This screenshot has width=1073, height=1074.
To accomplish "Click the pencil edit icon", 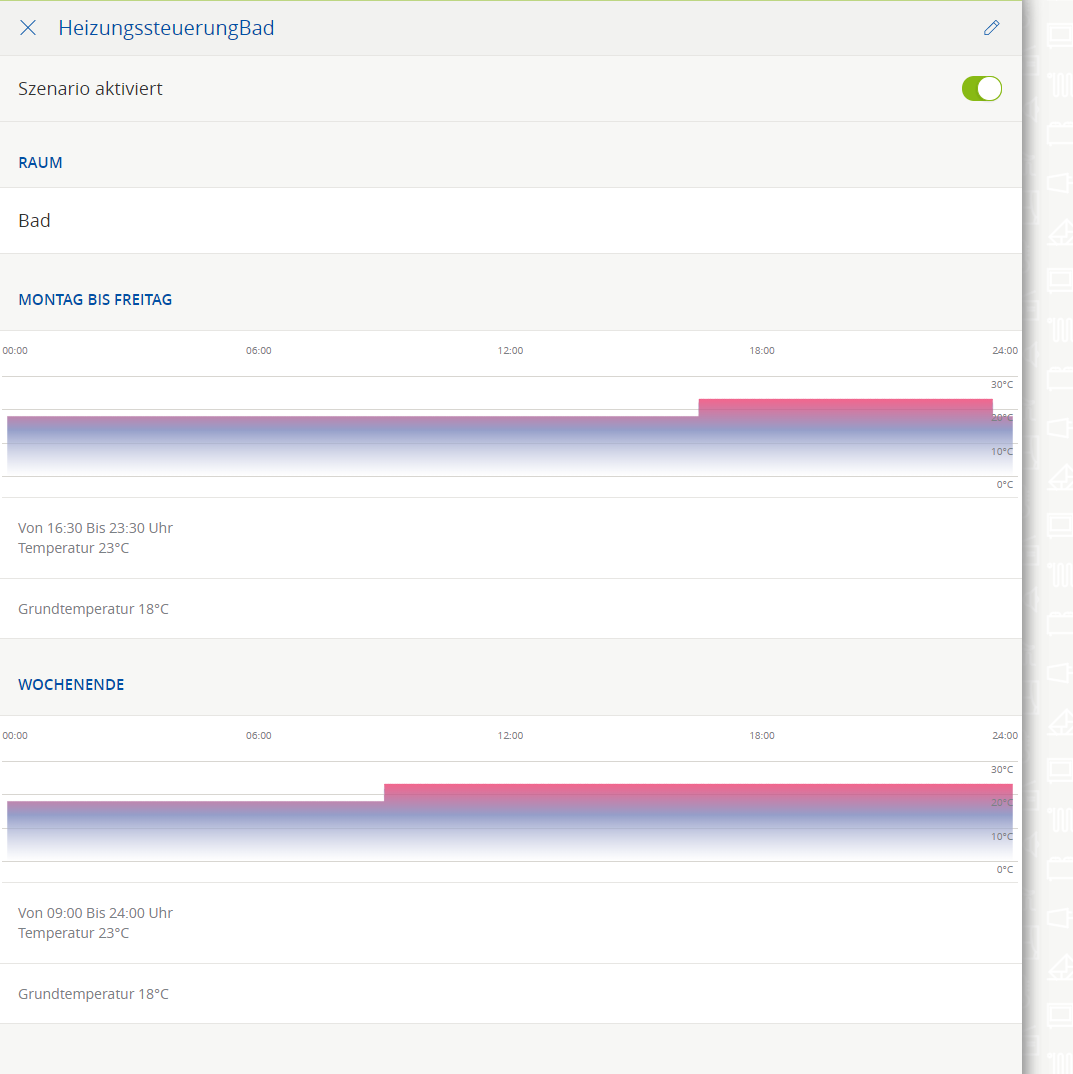I will click(991, 28).
